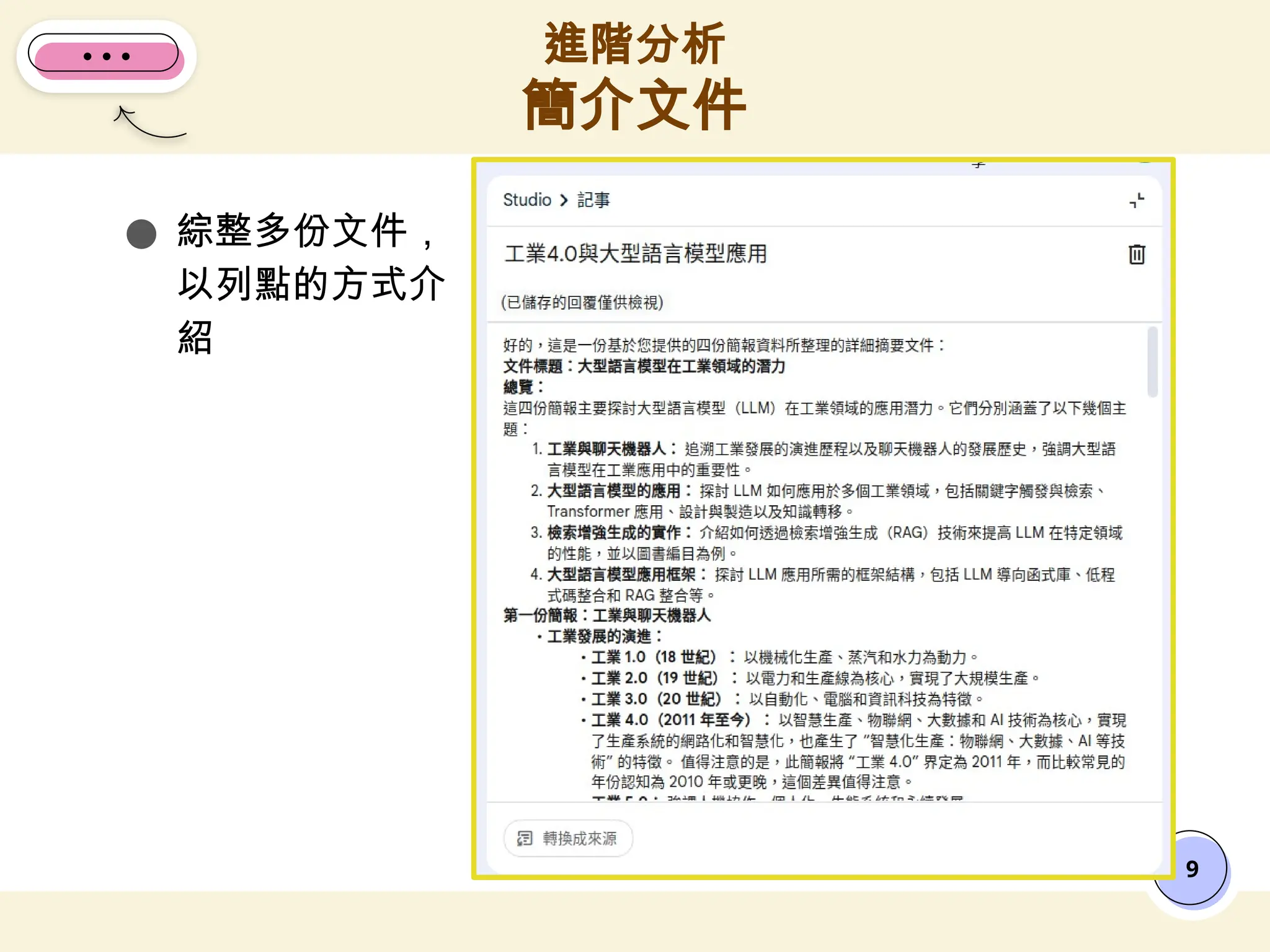
Task: Select the breadcrumb chevron after Studio
Action: tap(564, 200)
